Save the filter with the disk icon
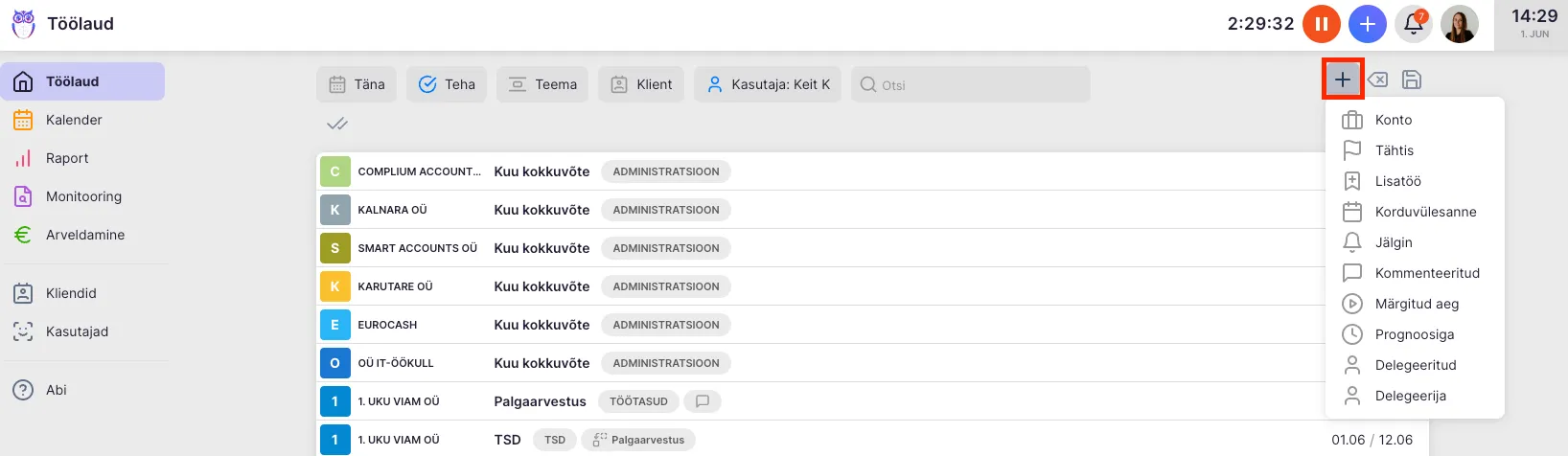Screen dimensions: 1568x456 coord(1411,80)
